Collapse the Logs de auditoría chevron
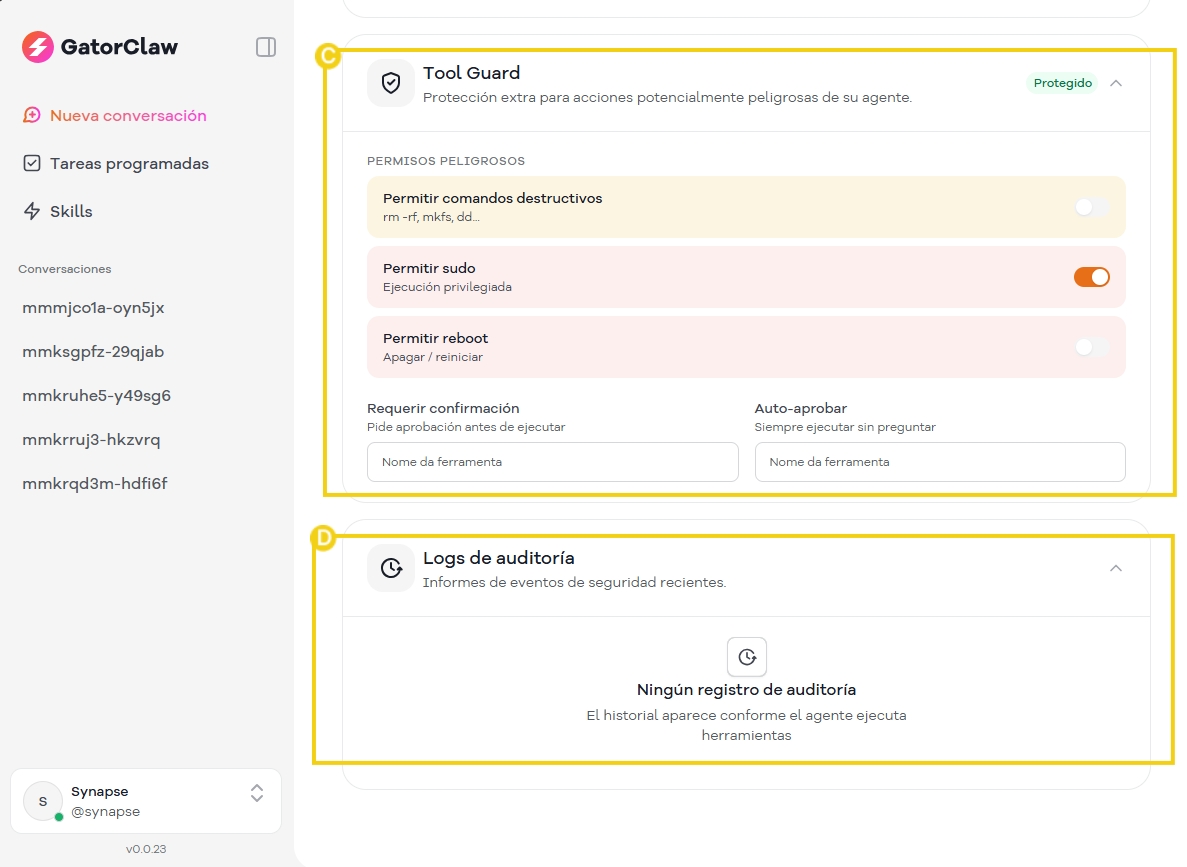This screenshot has width=1187, height=867. click(1116, 568)
